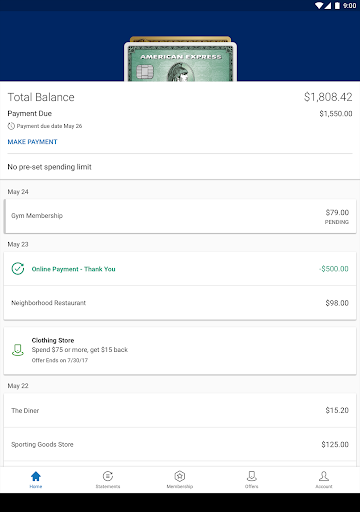Tap the Wi-Fi status icon
360x512 pixels.
coord(319,5)
